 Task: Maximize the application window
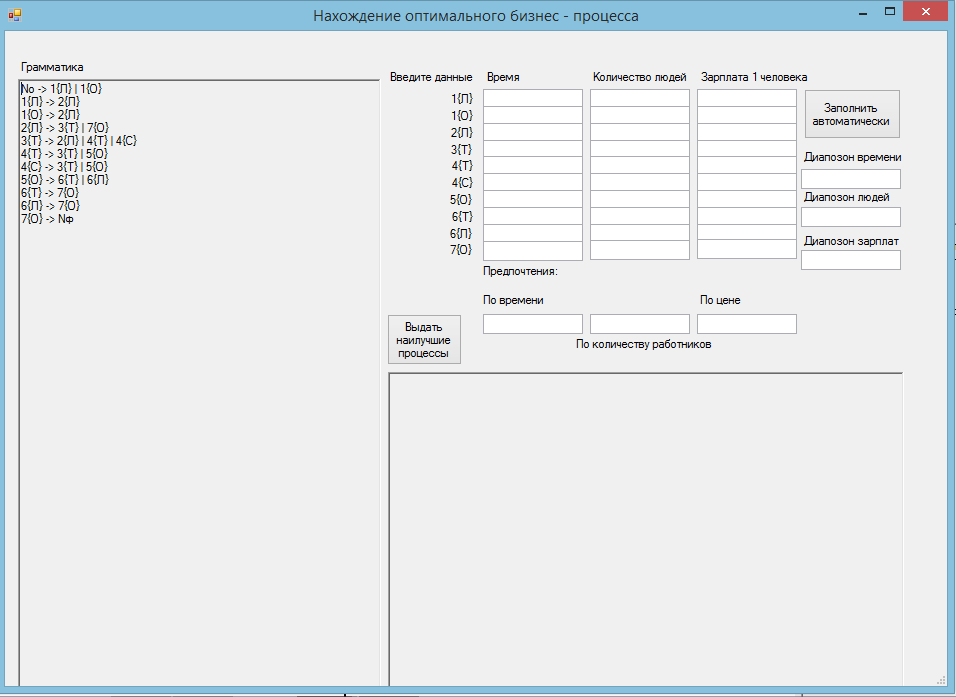point(889,12)
